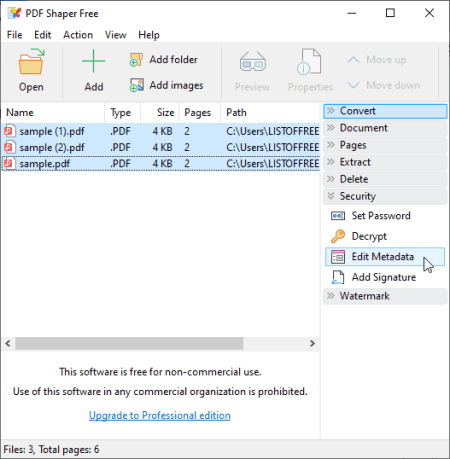The height and width of the screenshot is (459, 450).
Task: Click the Add folder icon
Action: pos(136,60)
